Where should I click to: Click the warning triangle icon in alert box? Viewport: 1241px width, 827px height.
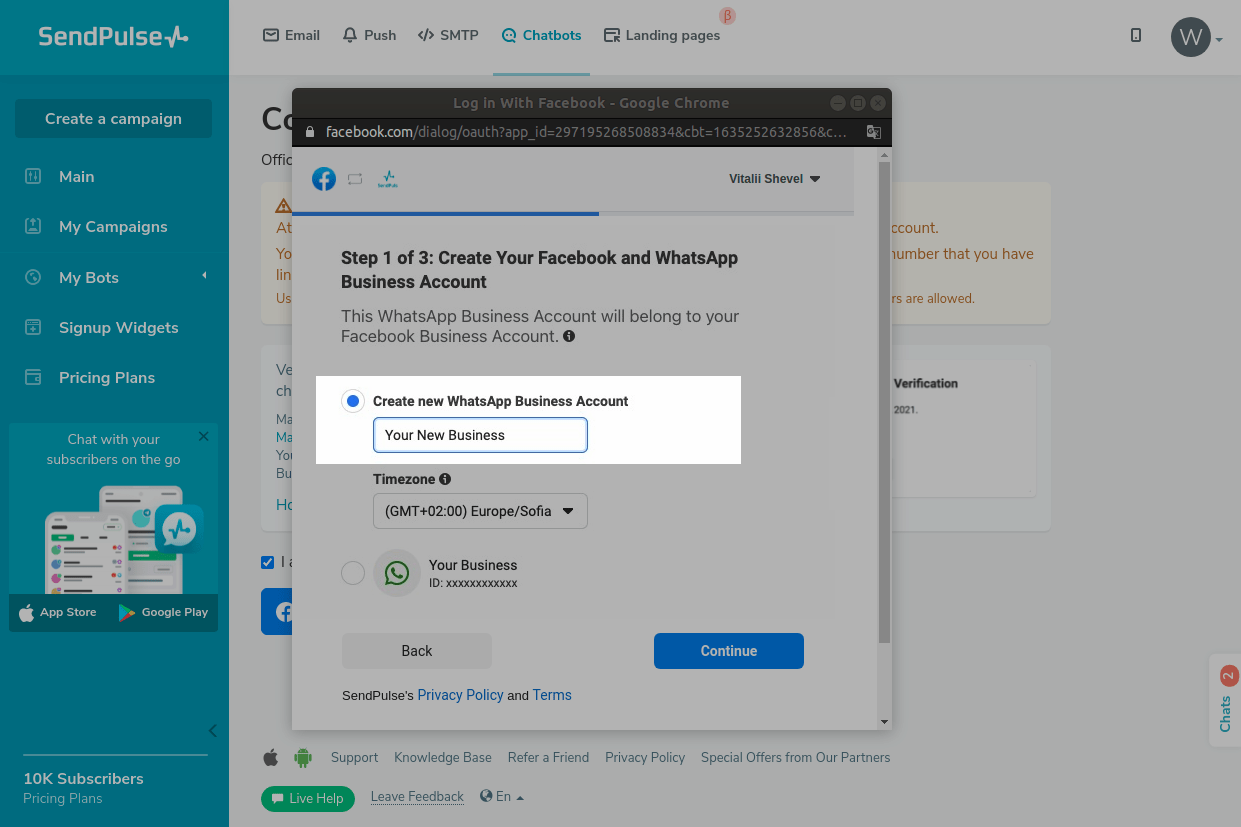[x=283, y=205]
